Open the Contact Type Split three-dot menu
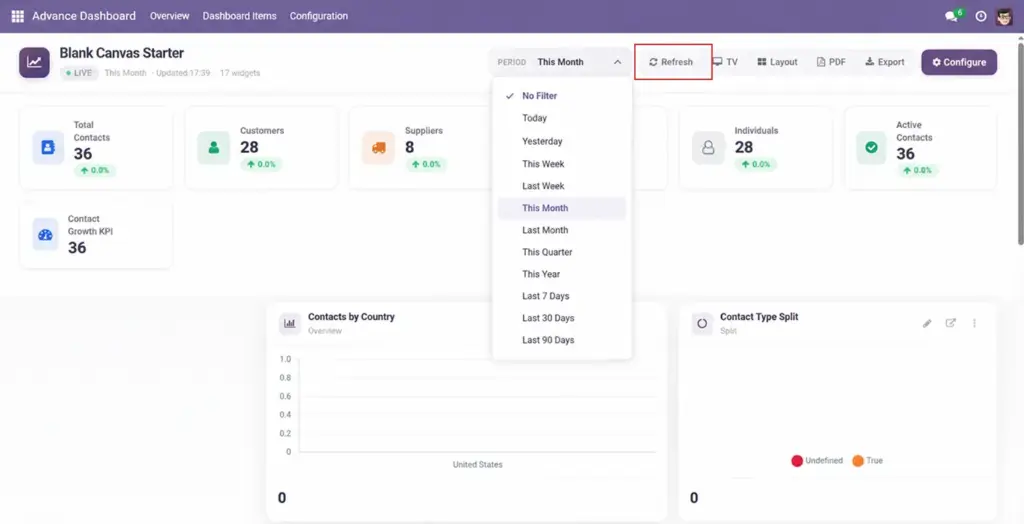 click(x=974, y=323)
